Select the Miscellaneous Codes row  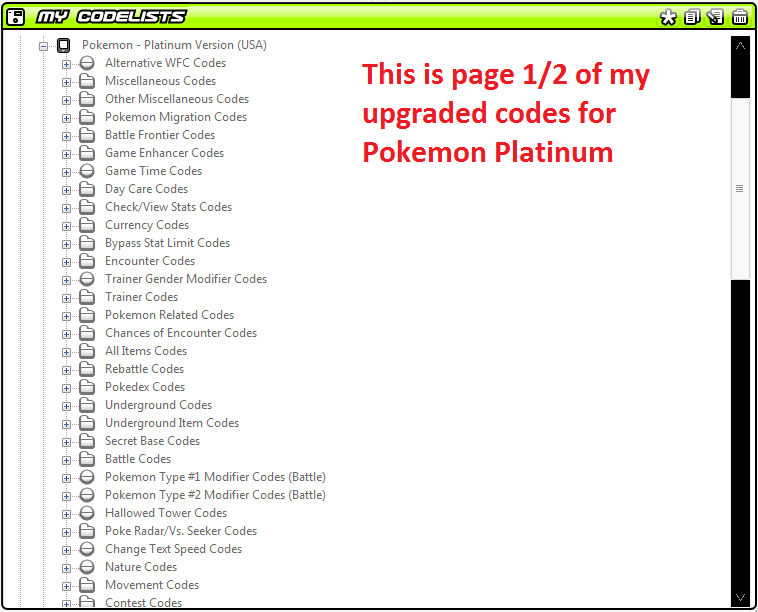point(160,81)
